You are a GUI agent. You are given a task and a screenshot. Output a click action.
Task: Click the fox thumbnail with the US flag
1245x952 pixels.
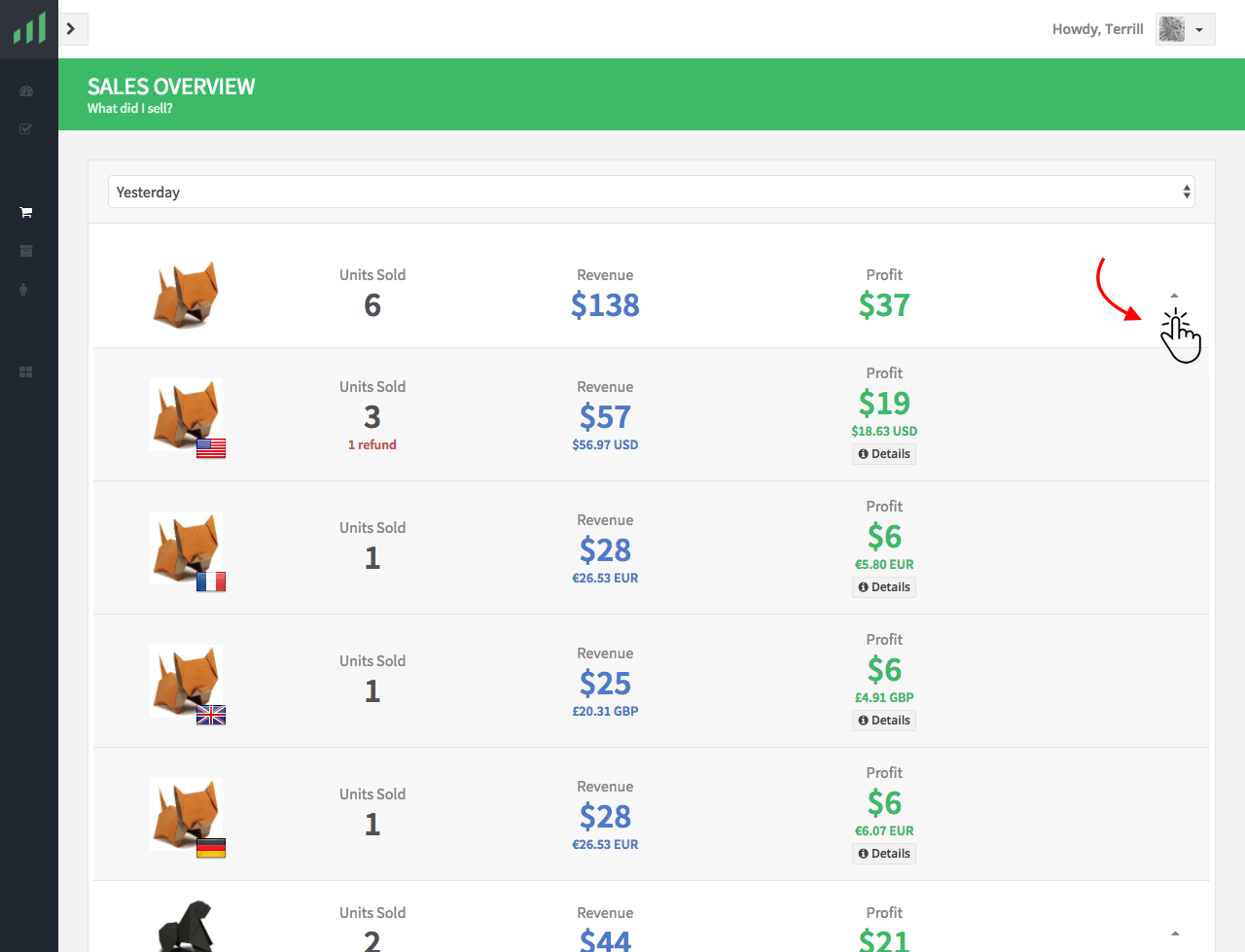(187, 416)
